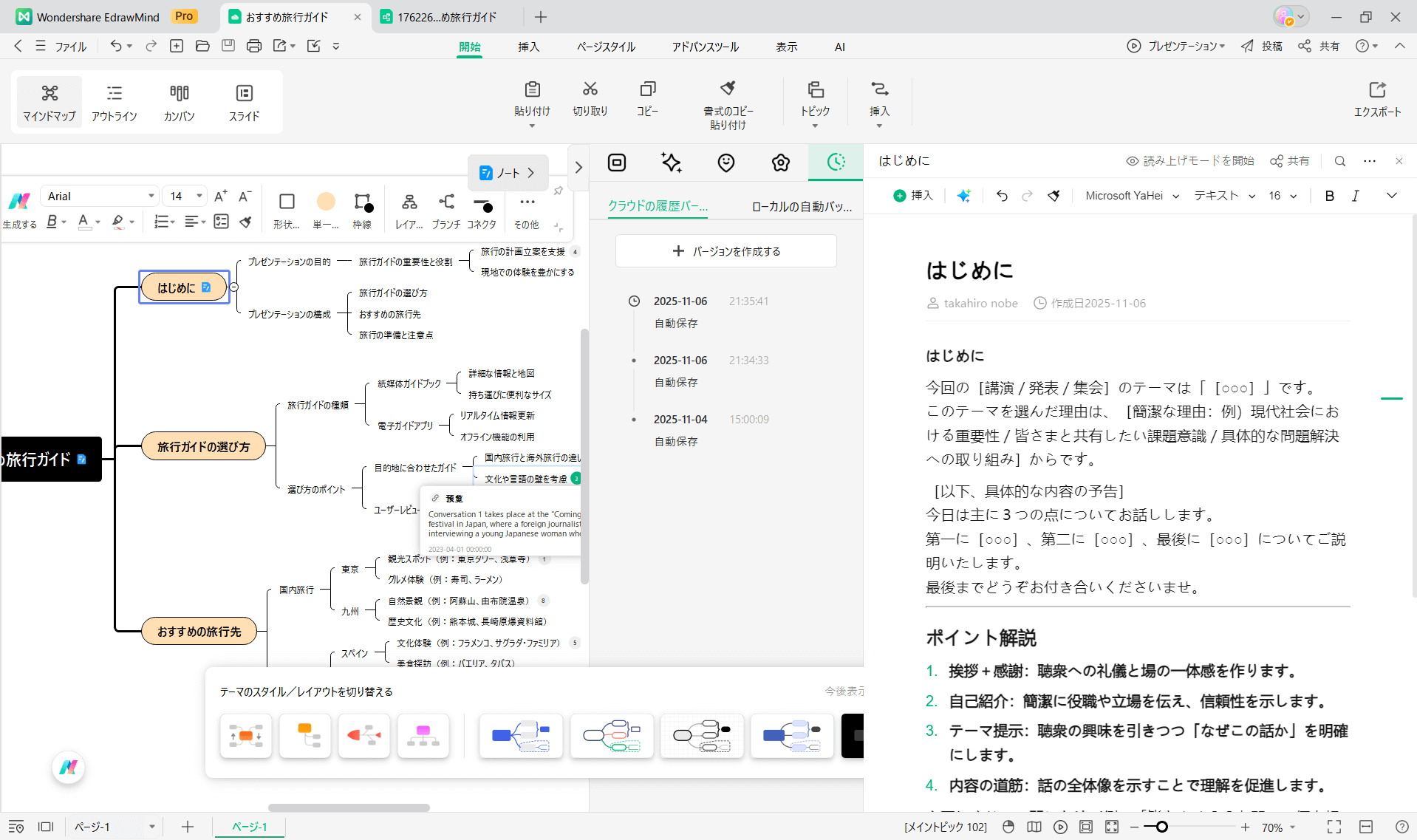Toggle bold formatting in the note editor

[1329, 195]
